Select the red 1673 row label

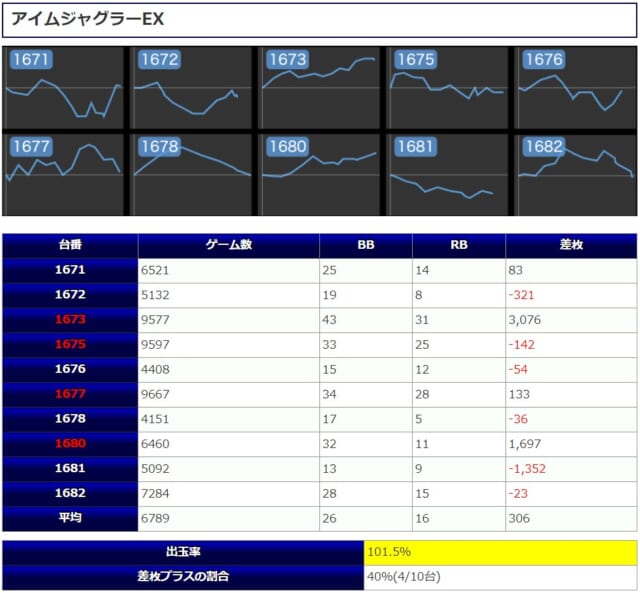tap(70, 320)
